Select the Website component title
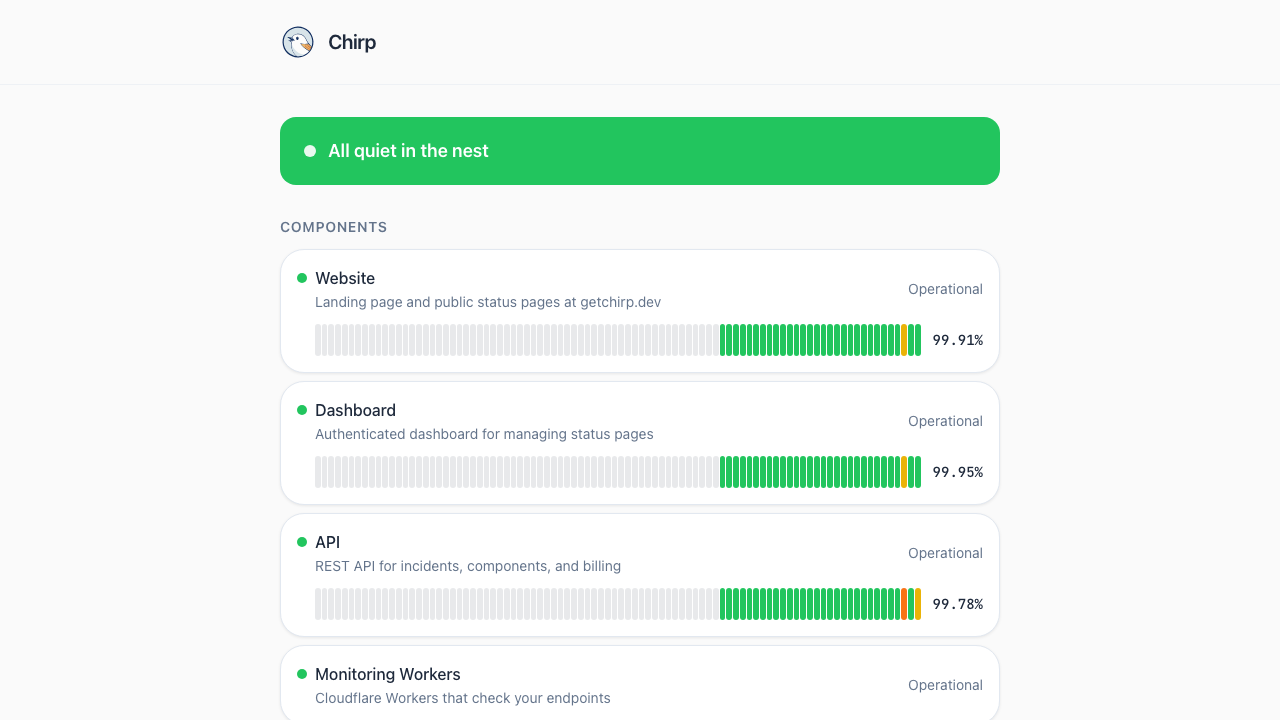Screen dimensions: 1280x720 pos(345,278)
